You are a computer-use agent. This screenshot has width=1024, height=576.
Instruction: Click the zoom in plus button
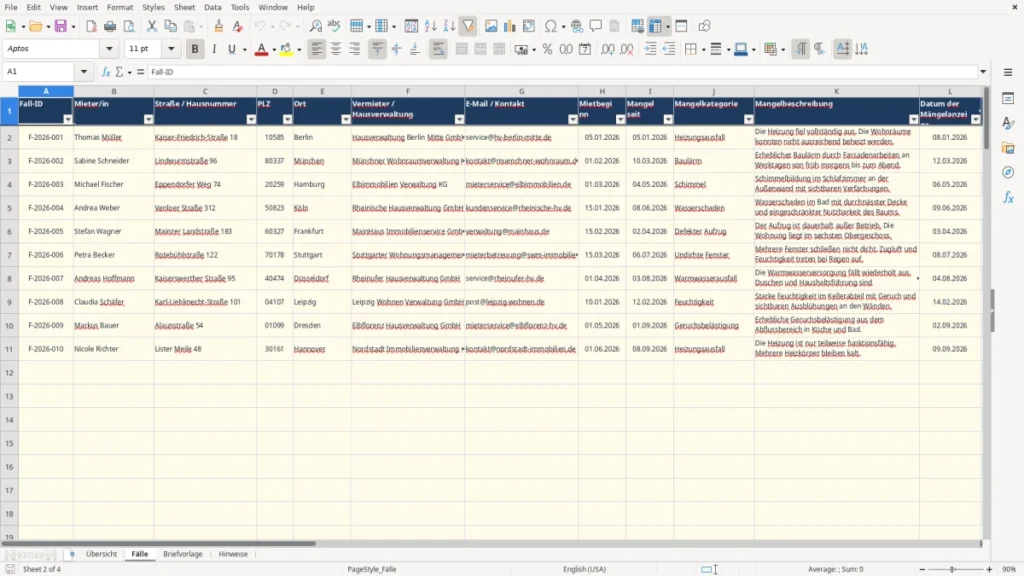pos(989,569)
